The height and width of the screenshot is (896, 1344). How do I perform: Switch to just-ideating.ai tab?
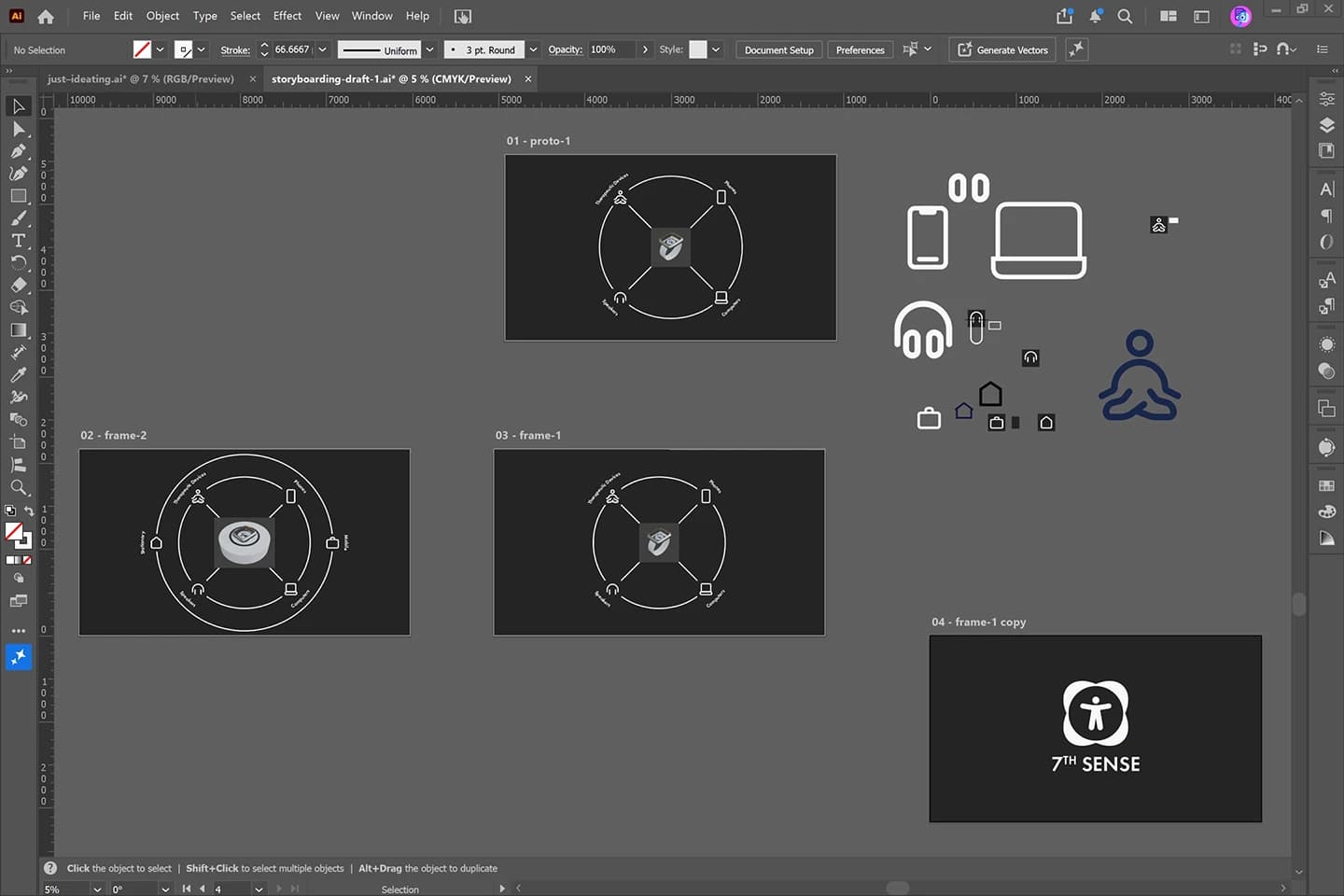[141, 78]
